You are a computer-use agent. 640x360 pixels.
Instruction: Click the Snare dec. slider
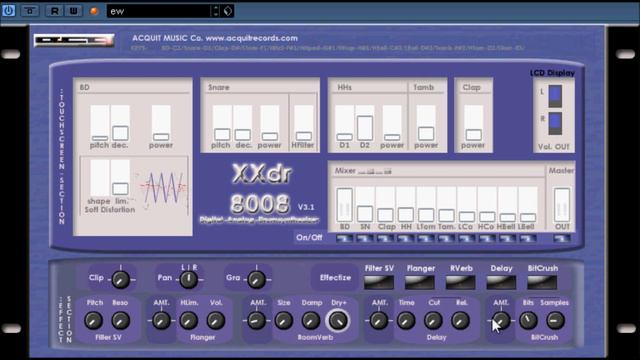click(242, 123)
